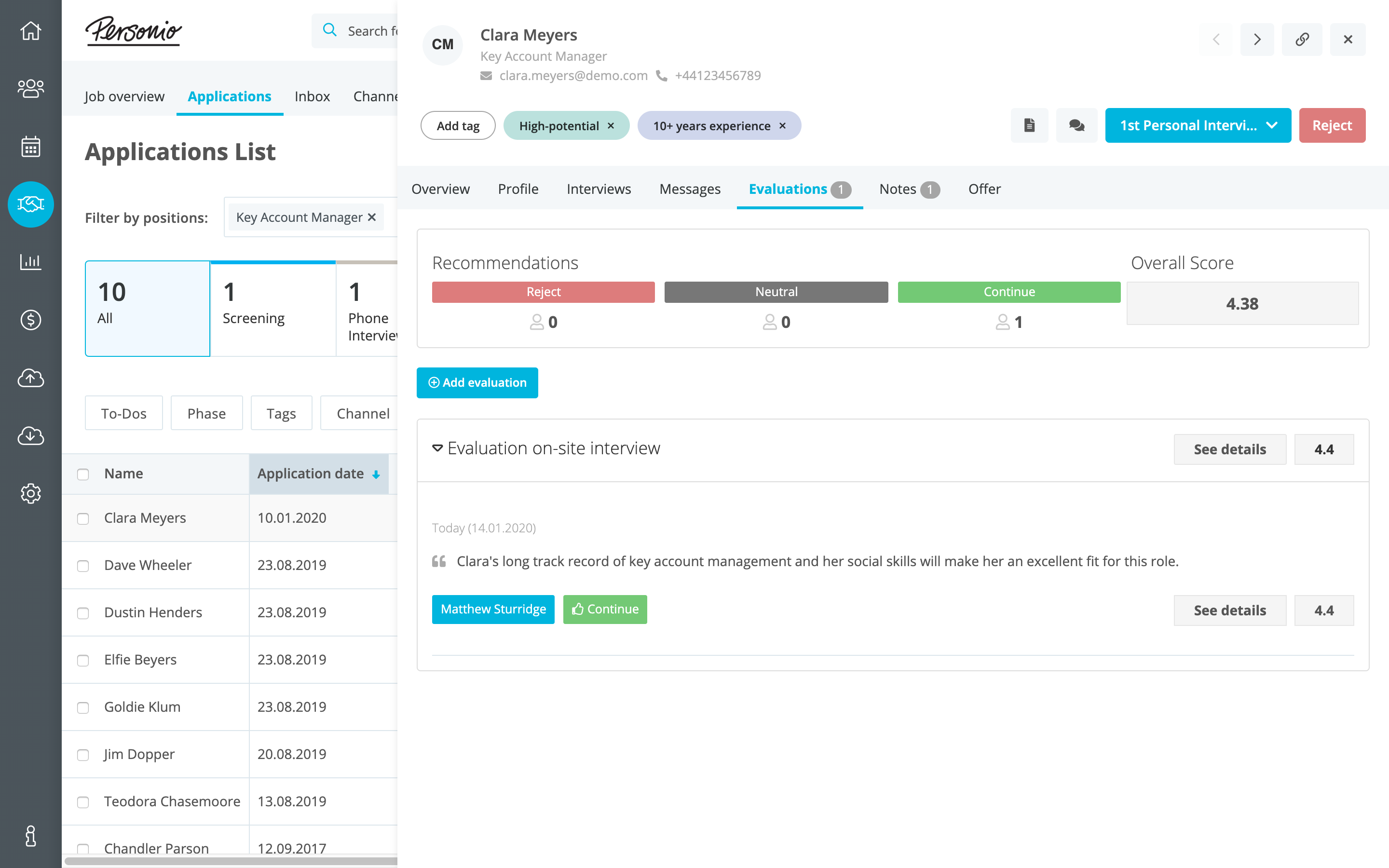Remove the High-potential tag
The width and height of the screenshot is (1389, 868).
[x=611, y=126]
